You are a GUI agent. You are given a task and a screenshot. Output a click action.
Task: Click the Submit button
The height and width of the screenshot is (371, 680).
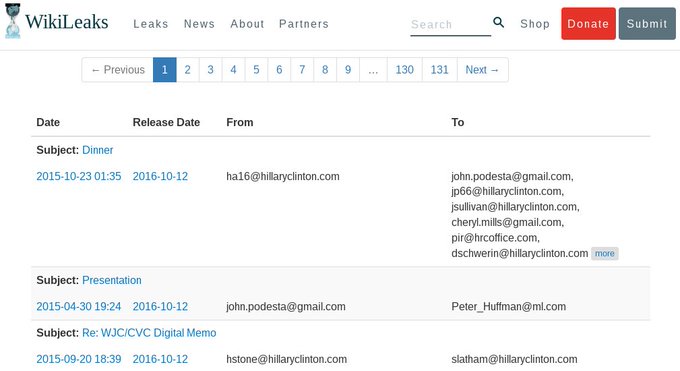647,24
